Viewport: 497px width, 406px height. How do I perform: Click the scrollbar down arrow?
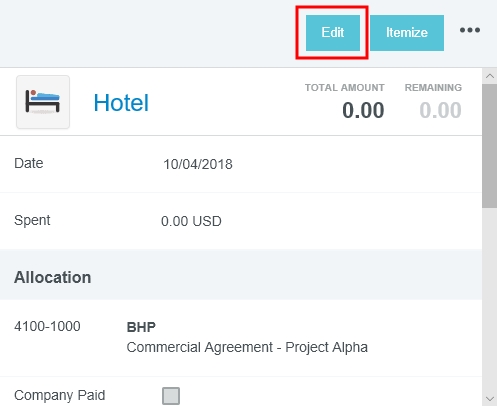[490, 398]
